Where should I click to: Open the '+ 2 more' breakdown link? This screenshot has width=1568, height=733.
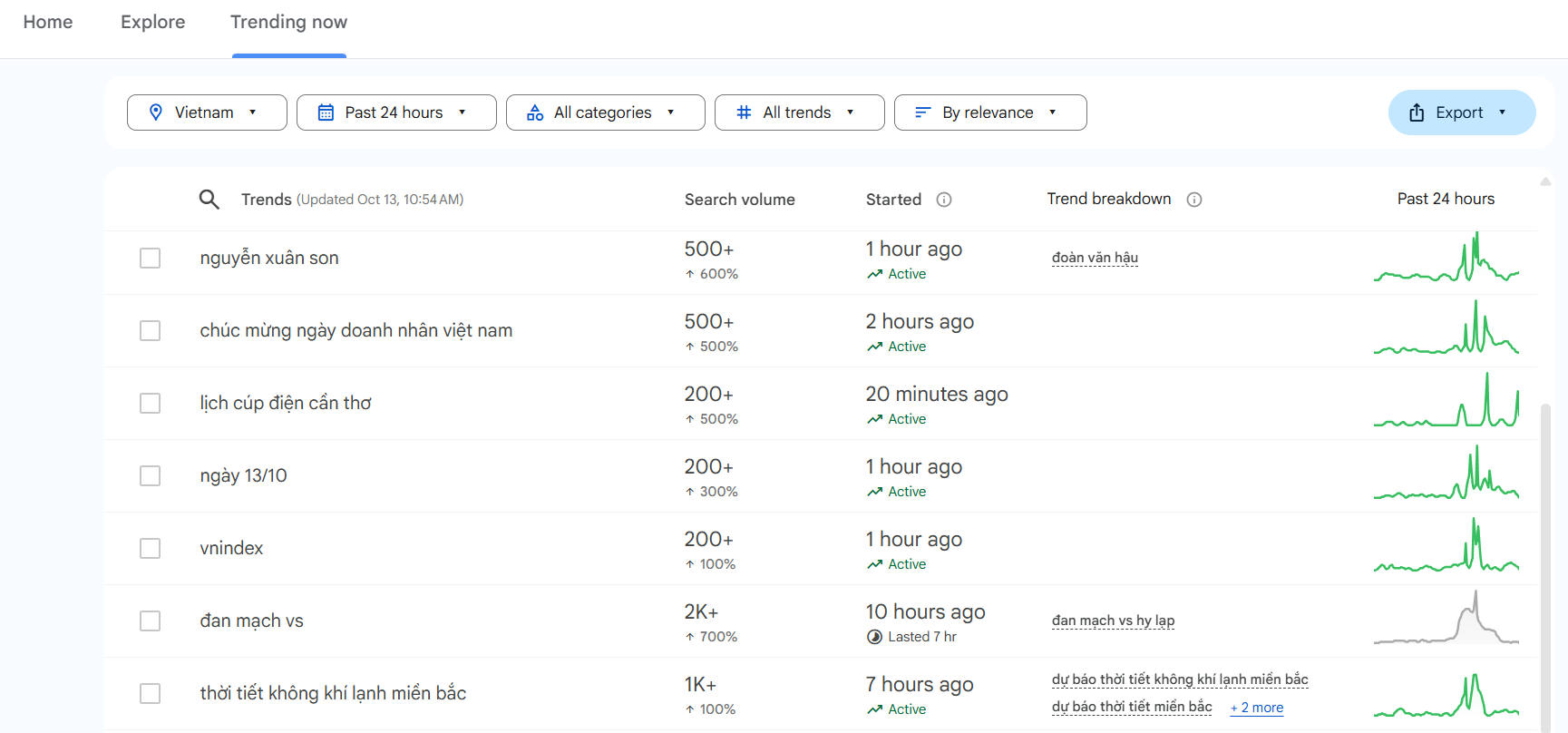point(1257,708)
